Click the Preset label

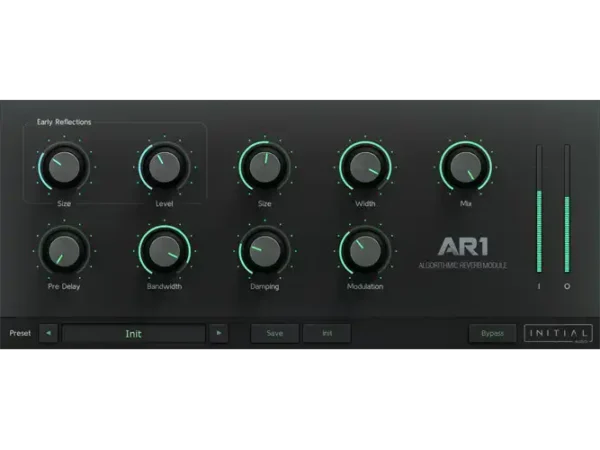20,333
